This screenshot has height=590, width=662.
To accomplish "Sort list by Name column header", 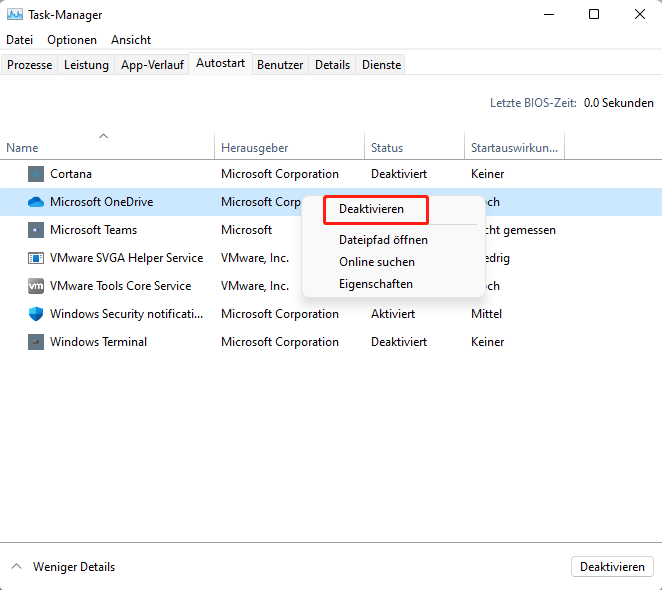I will [22, 148].
